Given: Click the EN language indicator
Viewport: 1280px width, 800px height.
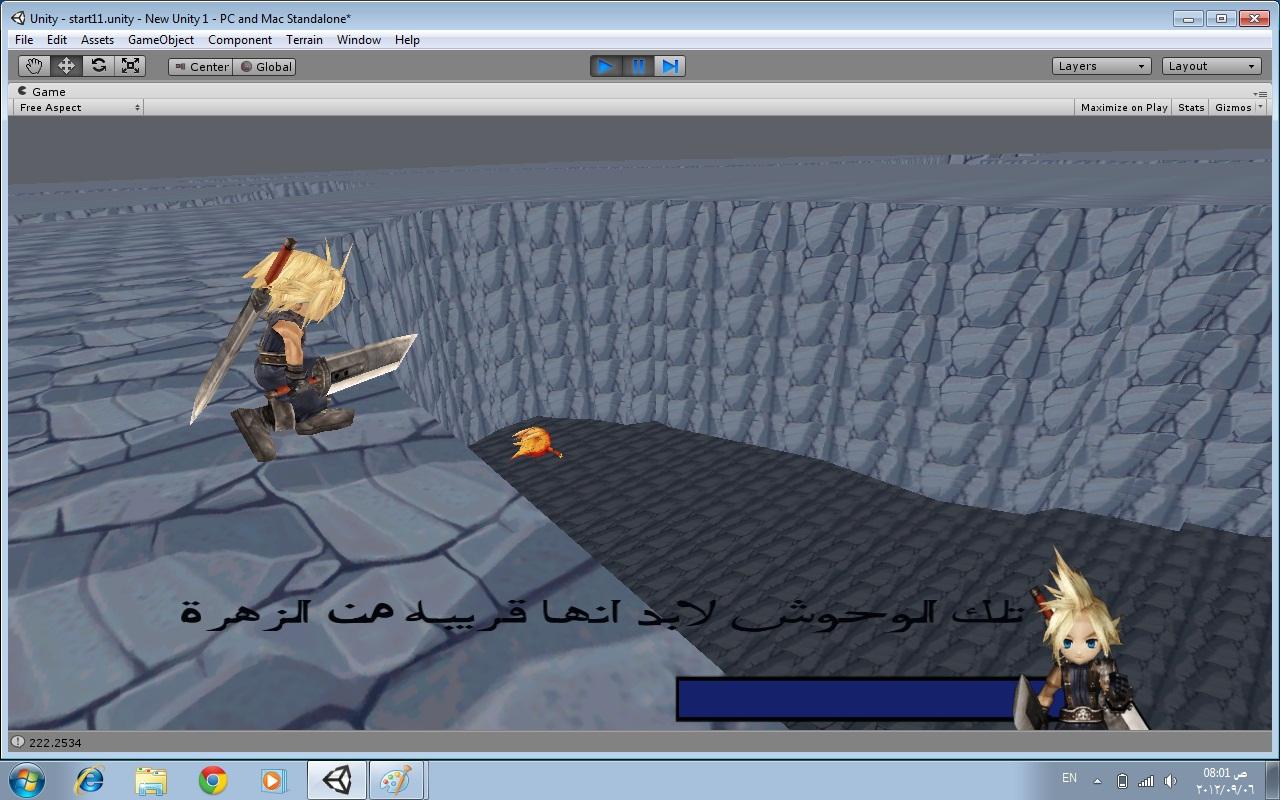Looking at the screenshot, I should click(1069, 778).
